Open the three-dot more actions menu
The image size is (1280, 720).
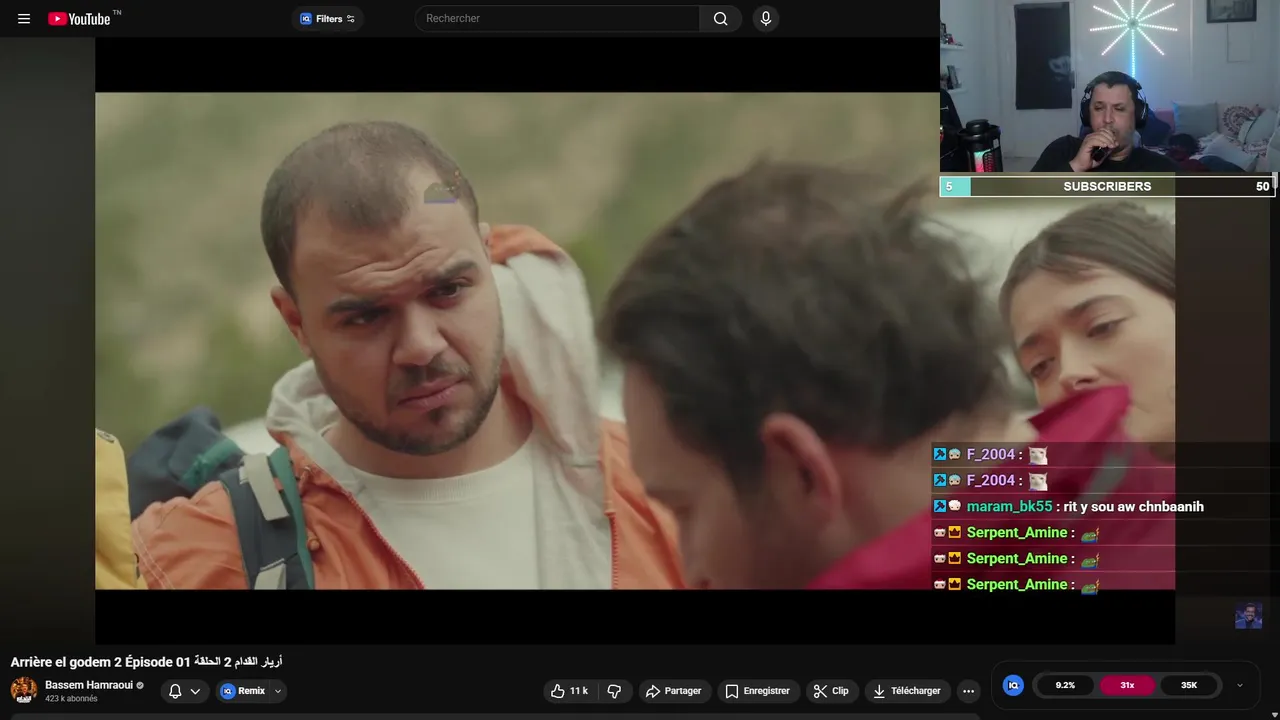point(968,691)
